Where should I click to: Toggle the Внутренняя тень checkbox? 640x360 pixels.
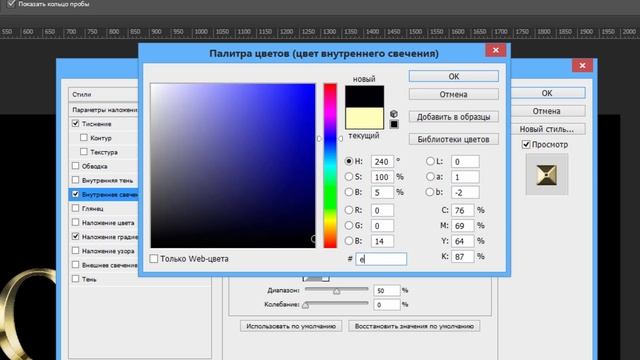point(76,180)
